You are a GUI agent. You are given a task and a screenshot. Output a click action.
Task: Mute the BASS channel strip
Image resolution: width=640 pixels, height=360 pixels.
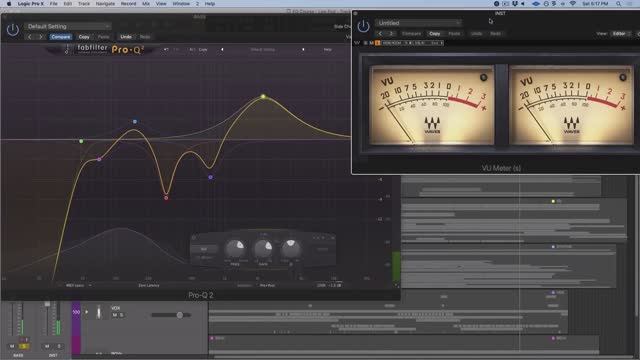coord(12,346)
